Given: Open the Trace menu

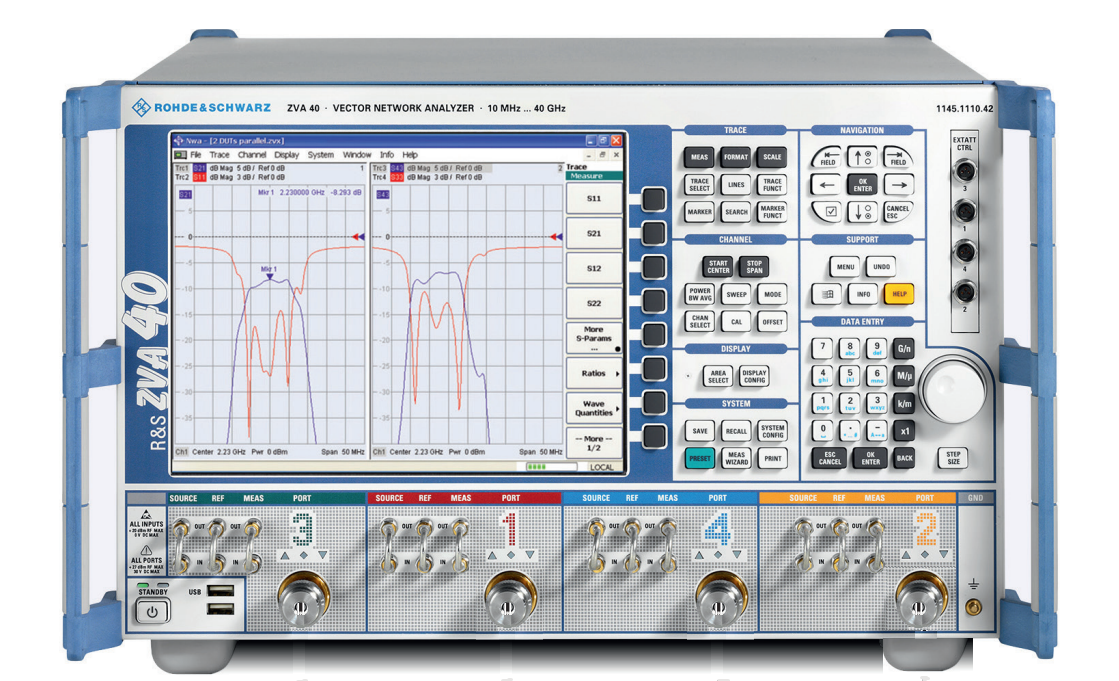Looking at the screenshot, I should point(219,155).
